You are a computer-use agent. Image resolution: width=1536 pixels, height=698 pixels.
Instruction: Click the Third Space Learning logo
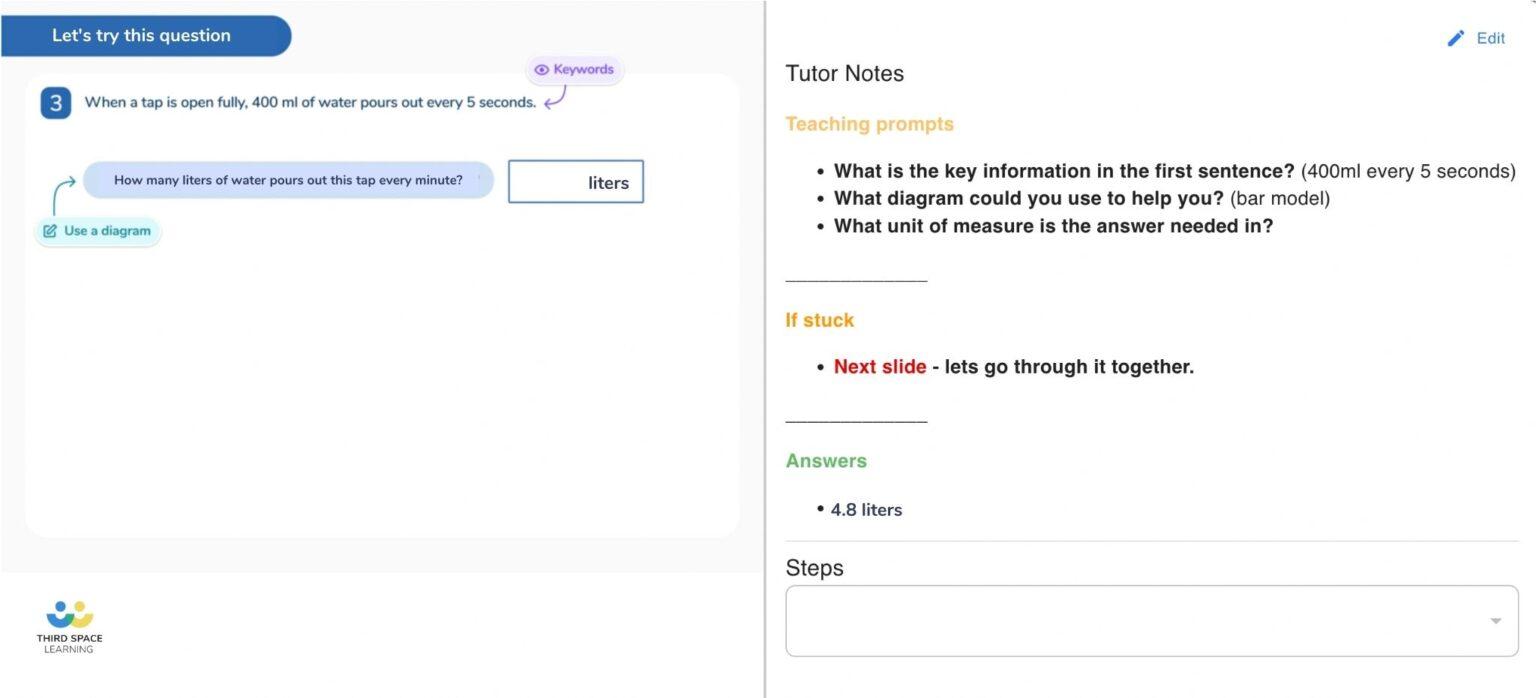pyautogui.click(x=67, y=625)
